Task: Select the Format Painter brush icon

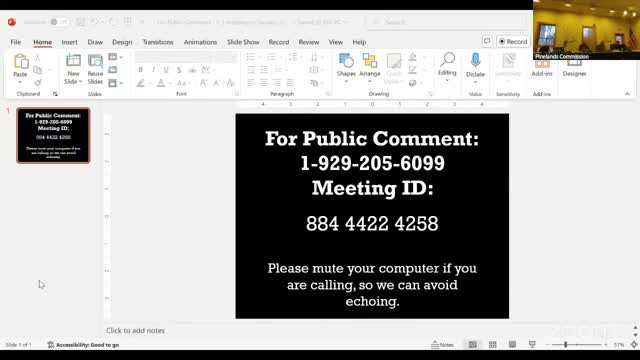Action: pyautogui.click(x=38, y=82)
